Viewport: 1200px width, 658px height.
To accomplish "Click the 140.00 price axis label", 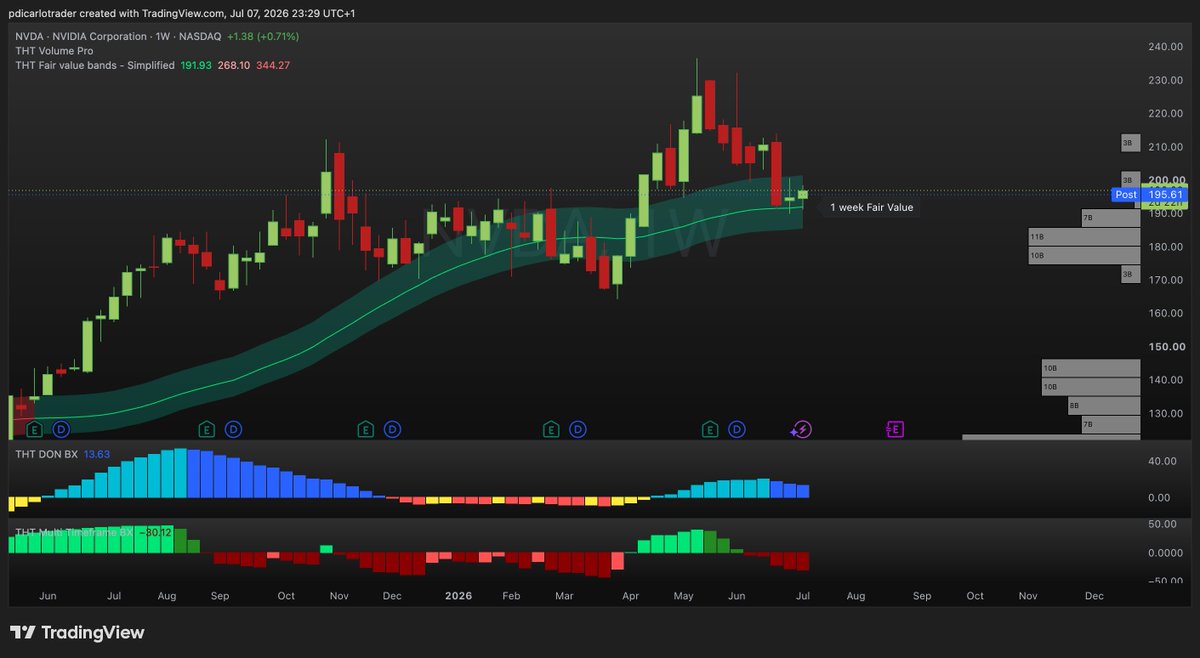I will [1165, 380].
